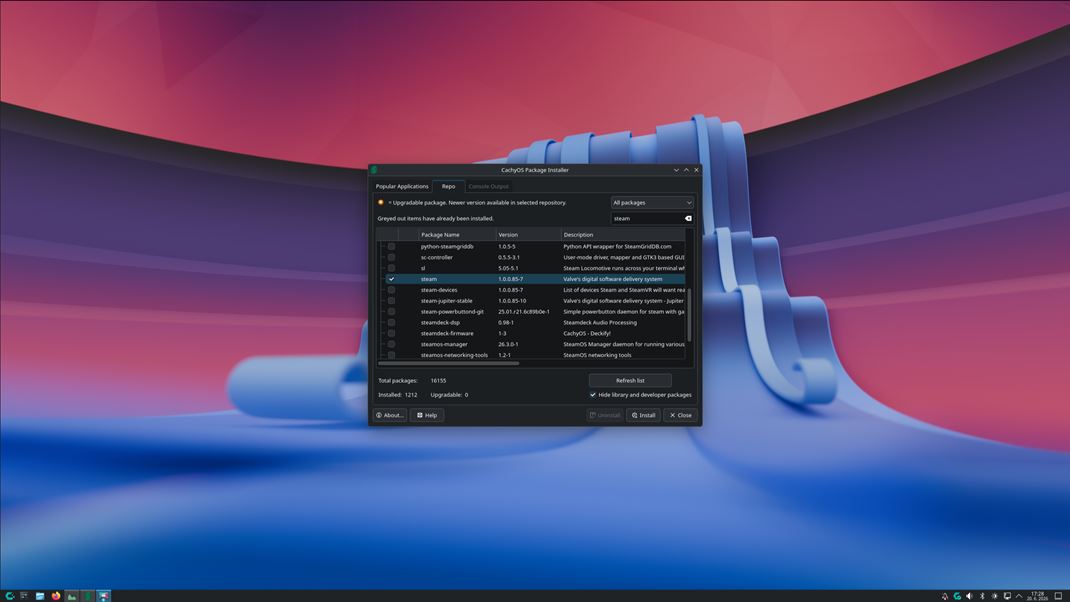
Task: Check the steam-powerbuttond-git package checkbox
Action: click(392, 312)
